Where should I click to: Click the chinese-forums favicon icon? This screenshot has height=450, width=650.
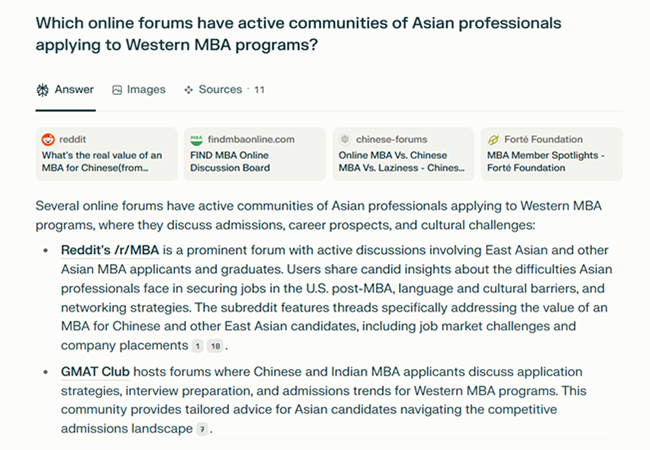coord(345,140)
